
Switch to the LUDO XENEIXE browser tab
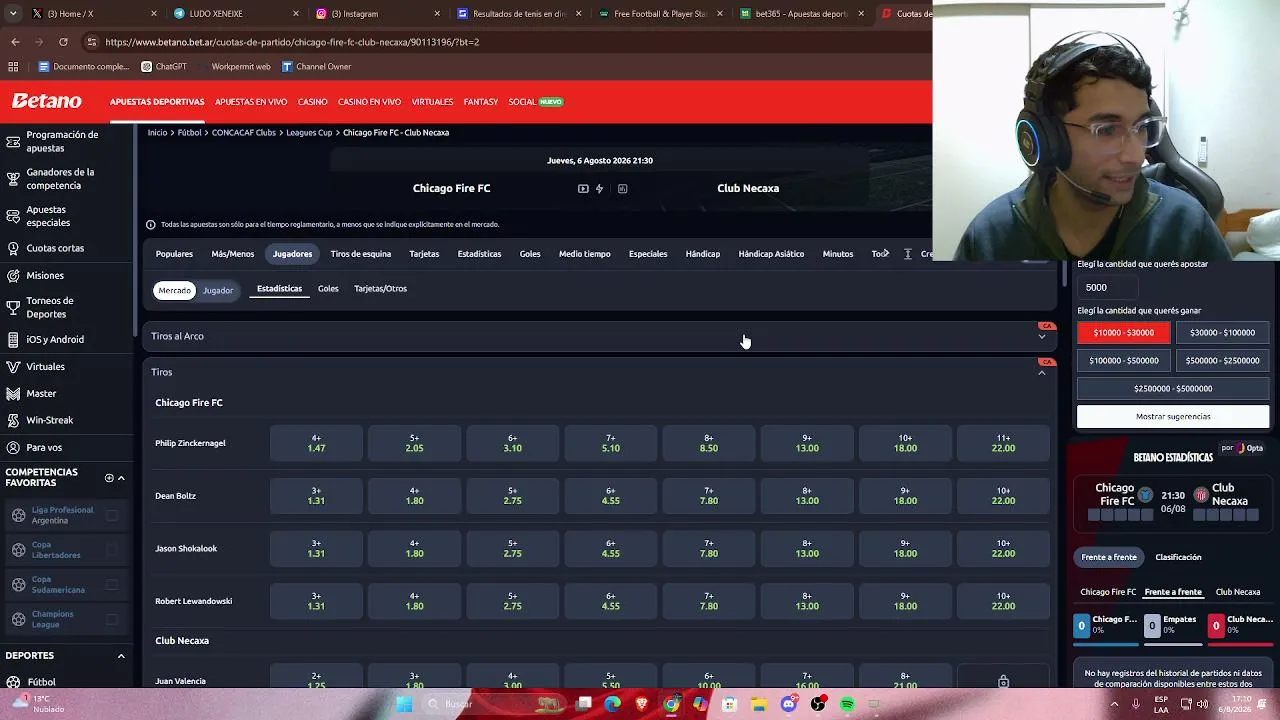236,14
